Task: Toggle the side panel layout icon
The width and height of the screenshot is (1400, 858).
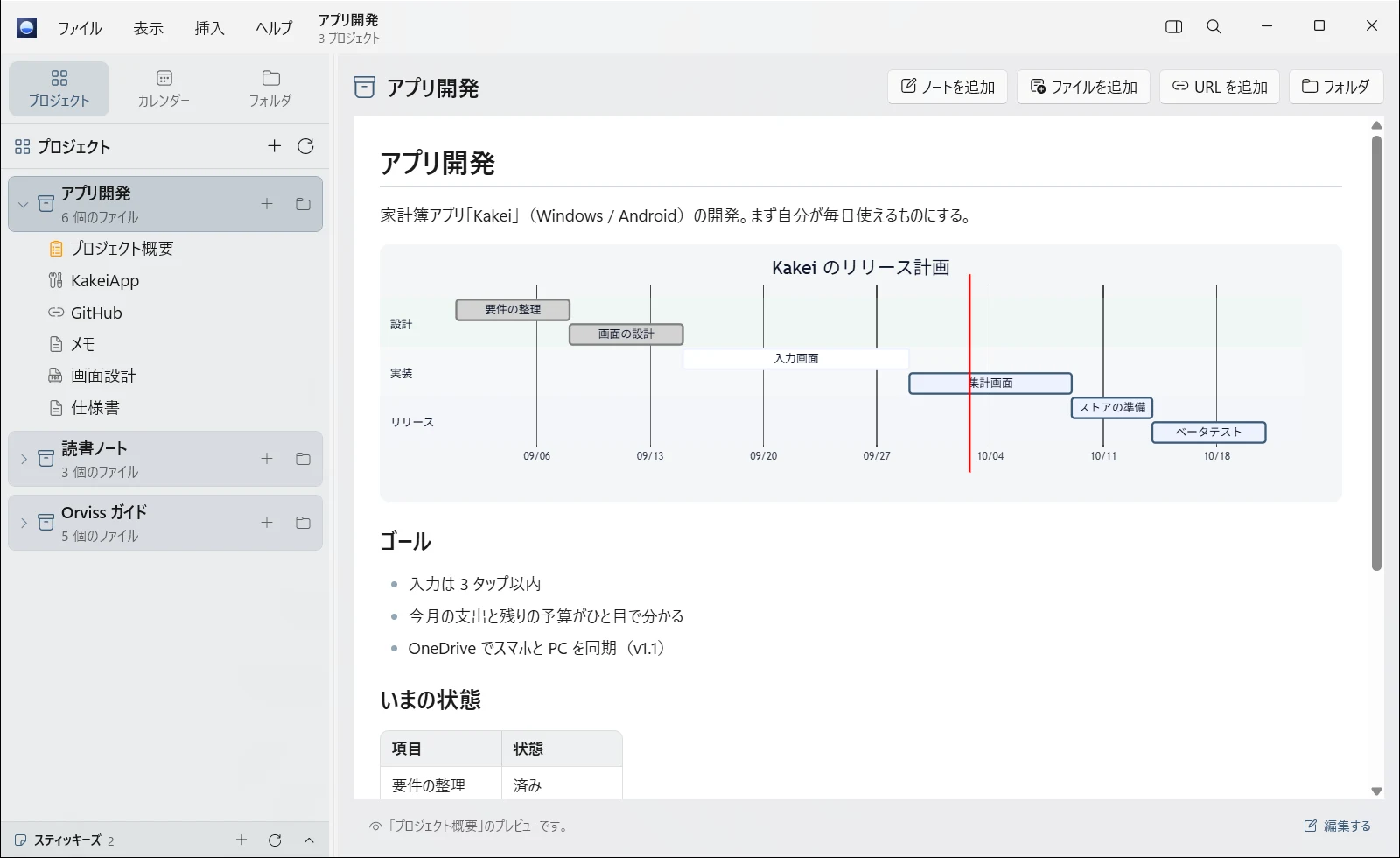Action: pos(1174,27)
